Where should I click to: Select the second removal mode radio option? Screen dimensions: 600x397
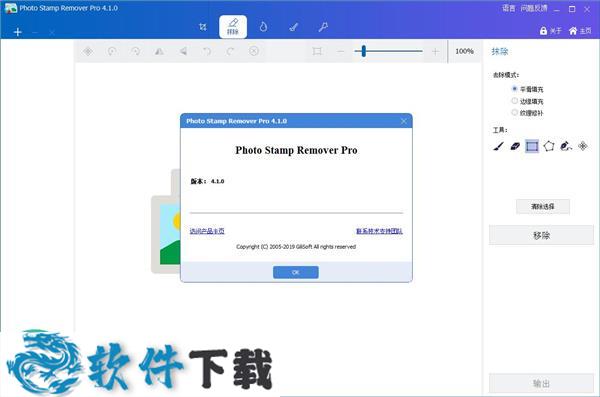tap(515, 101)
